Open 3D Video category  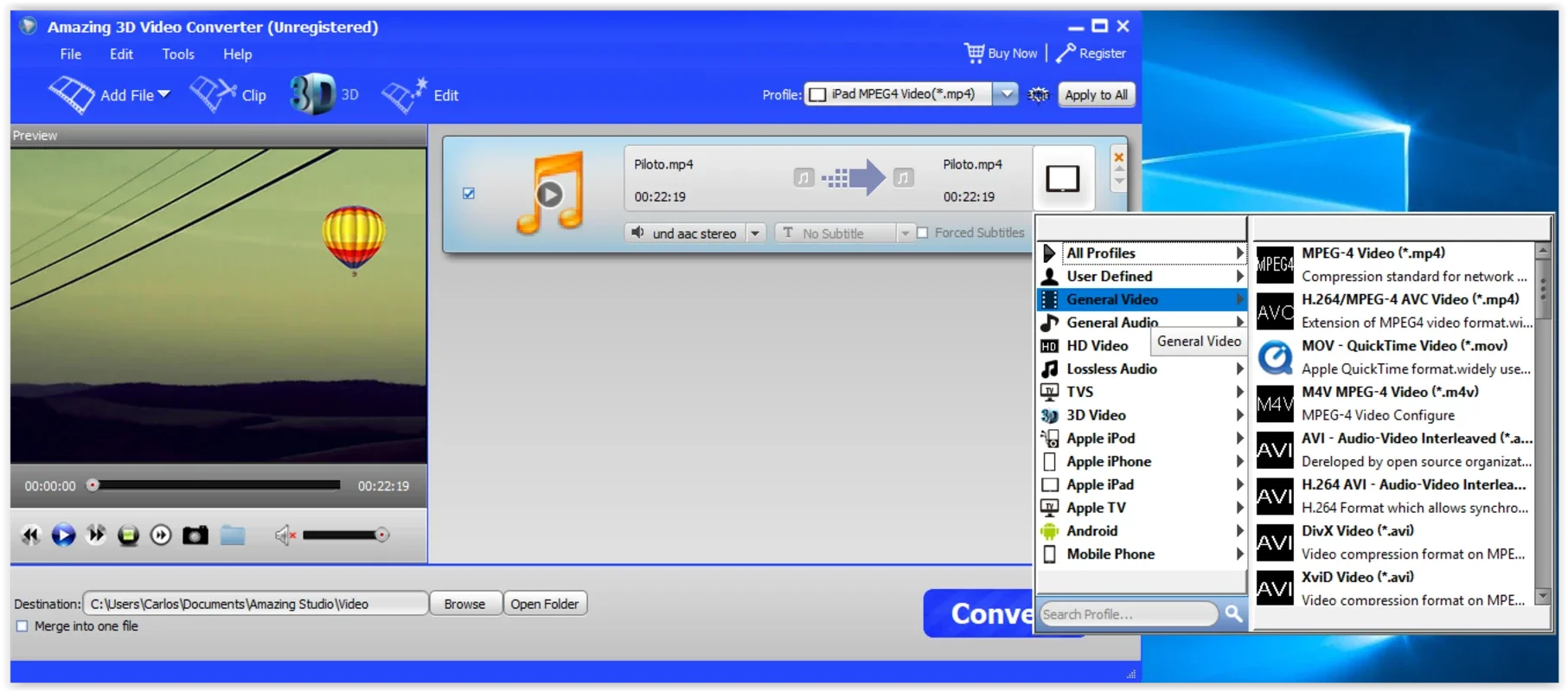tap(1142, 415)
